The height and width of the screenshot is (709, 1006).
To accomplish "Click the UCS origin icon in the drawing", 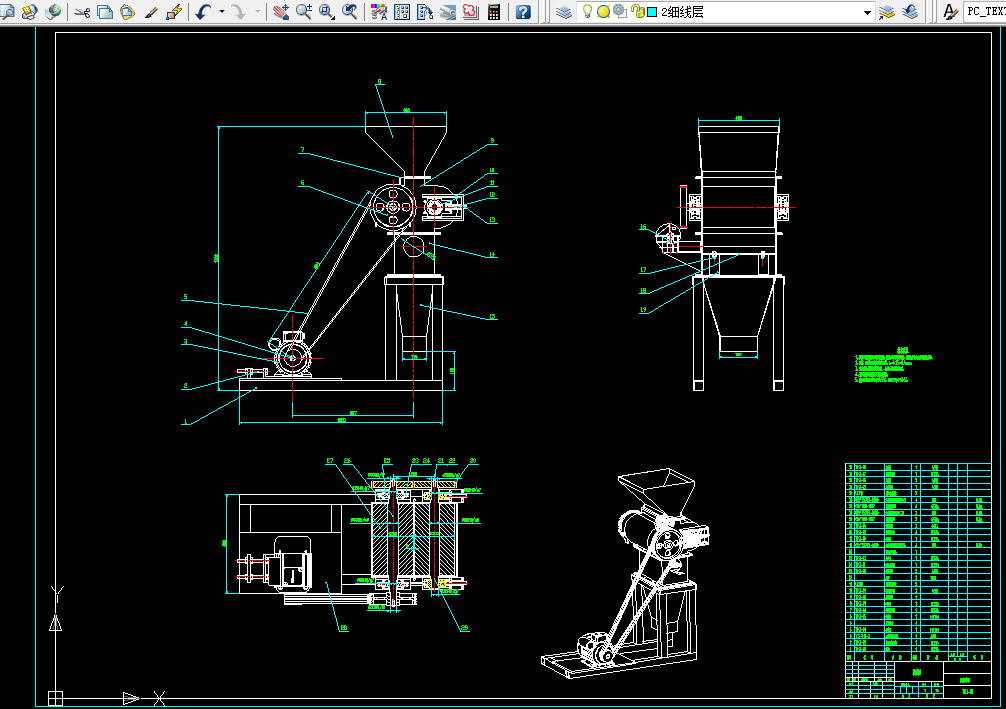I will (x=56, y=697).
